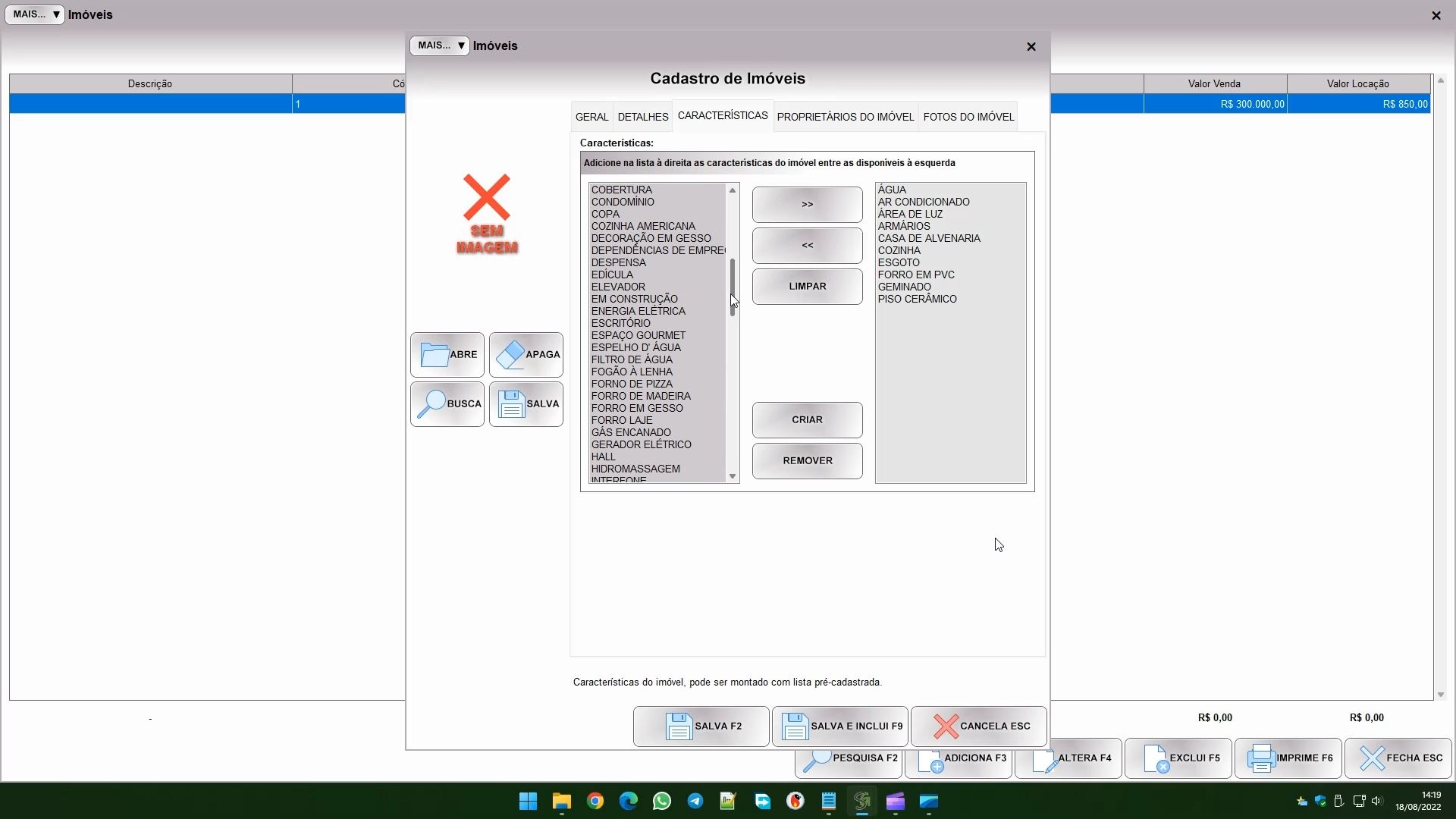Open WhatsApp from the taskbar

click(x=661, y=802)
